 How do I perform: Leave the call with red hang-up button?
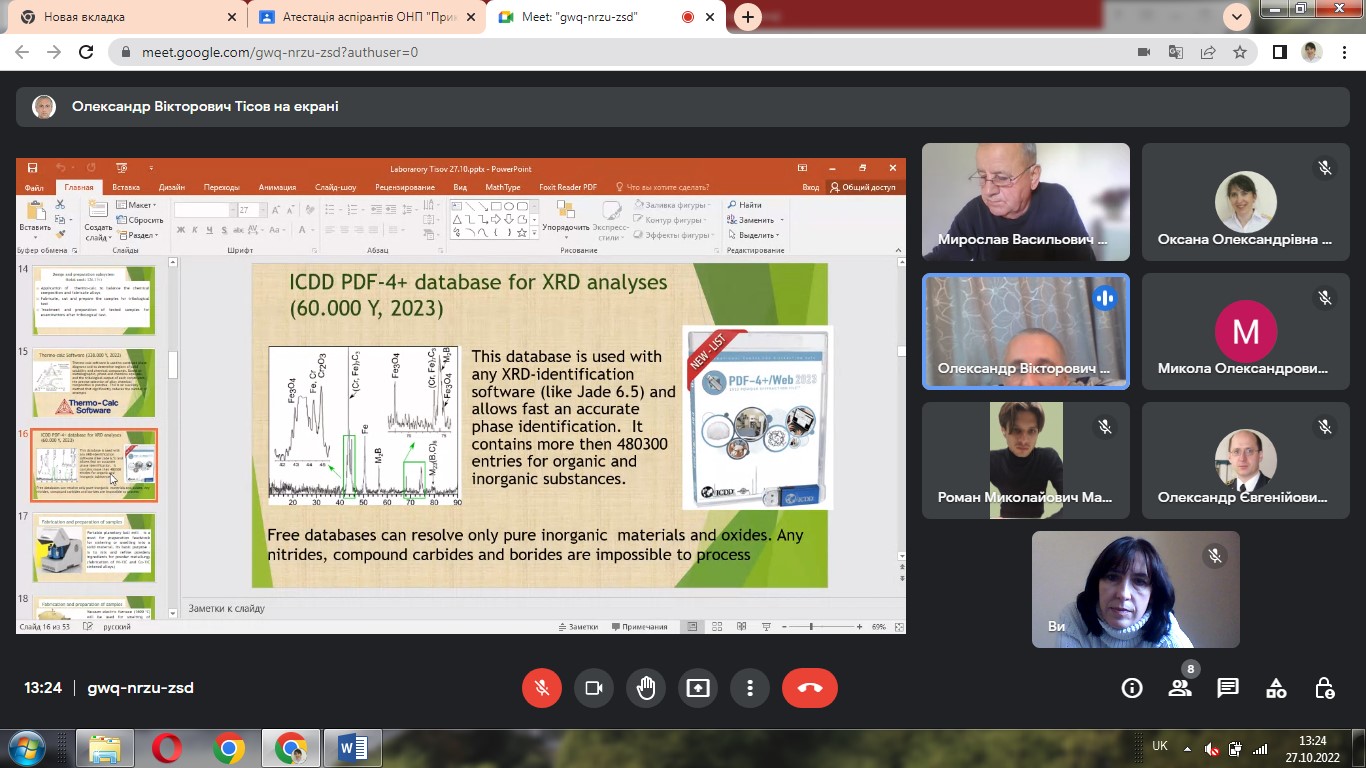coord(810,688)
